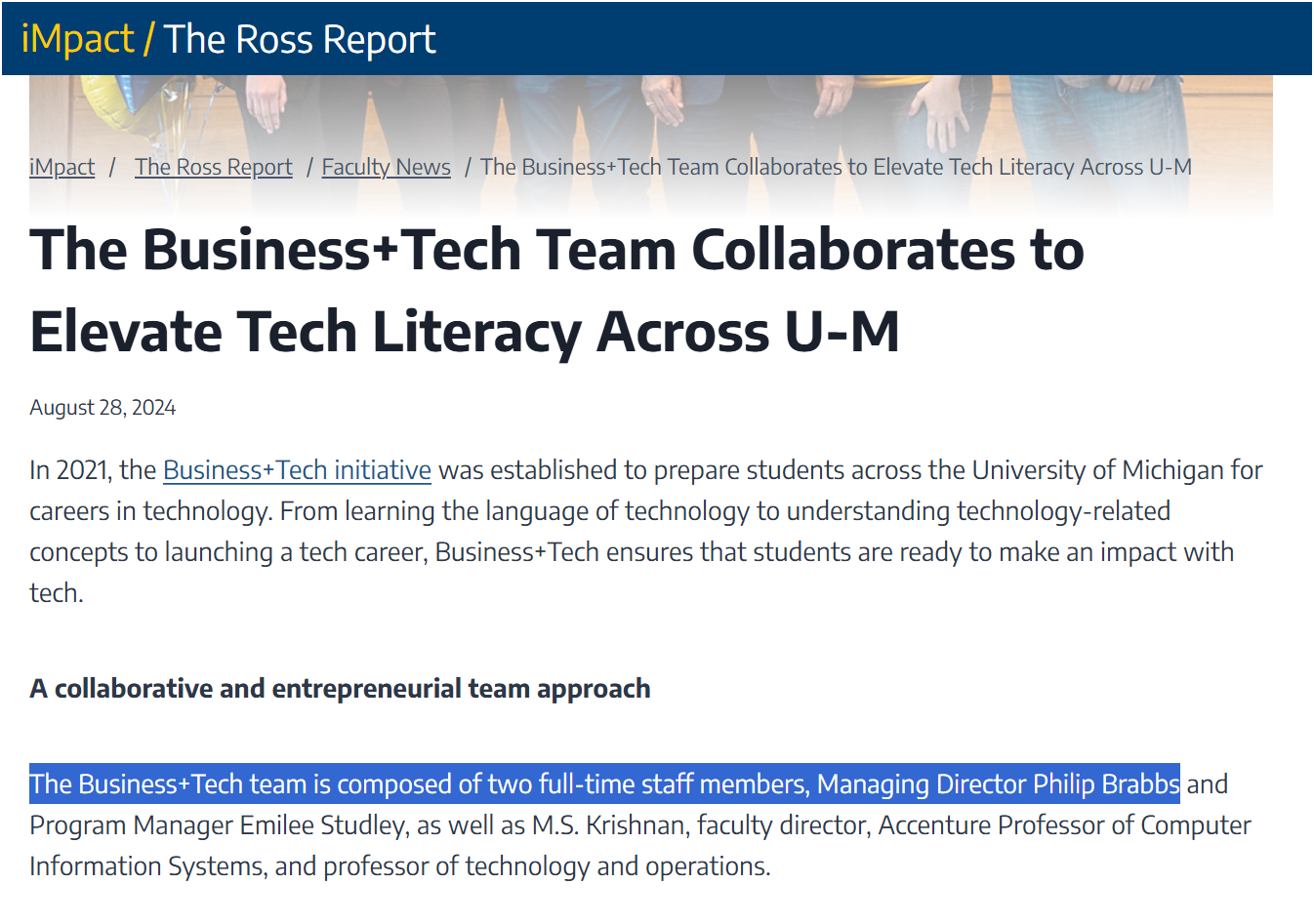Open The Ross Report header link
The height and width of the screenshot is (924, 1314).
click(300, 39)
